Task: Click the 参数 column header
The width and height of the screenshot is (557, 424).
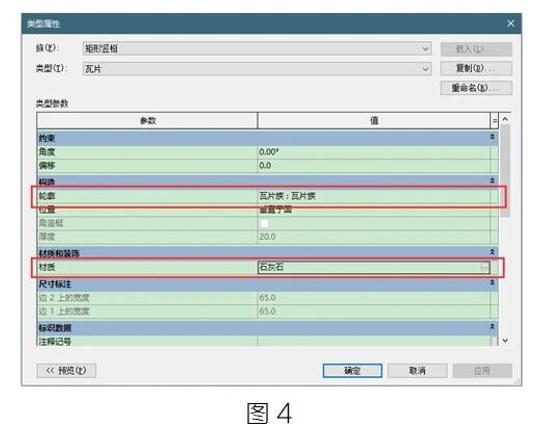Action: click(x=147, y=121)
